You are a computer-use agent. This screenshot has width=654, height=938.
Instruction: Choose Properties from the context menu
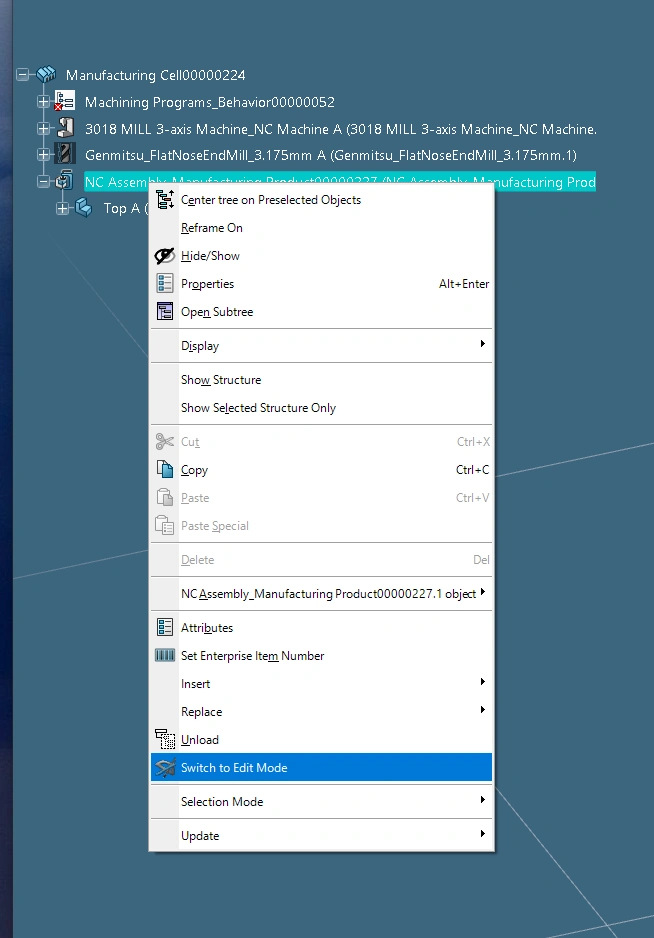click(x=207, y=284)
